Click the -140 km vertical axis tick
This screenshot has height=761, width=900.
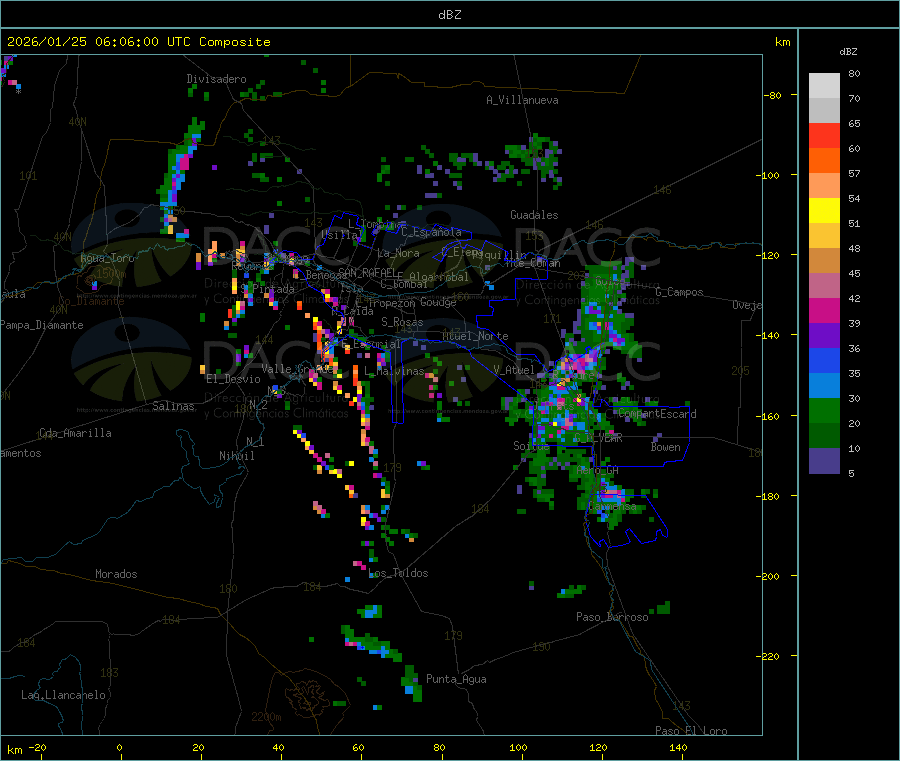(771, 336)
